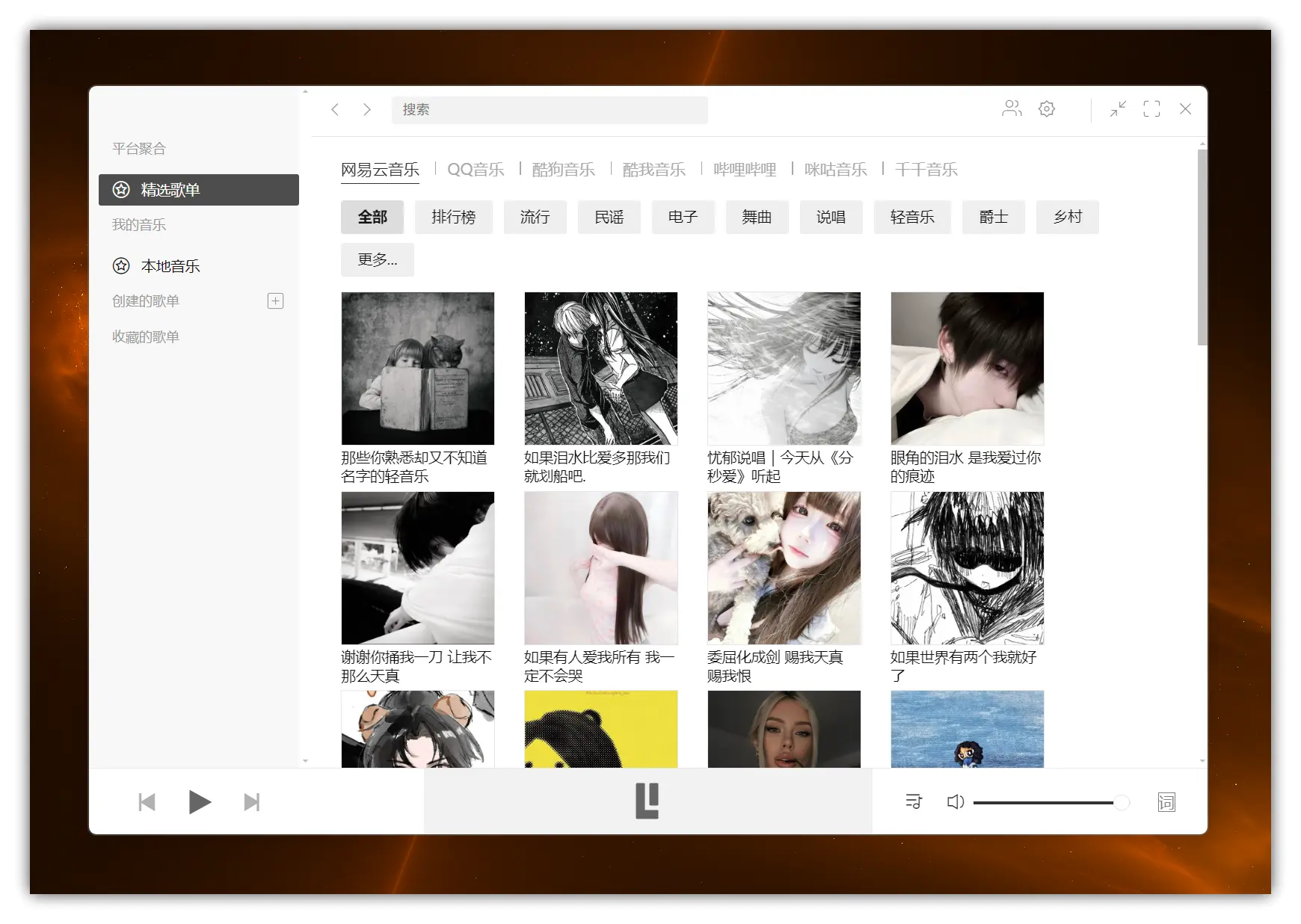The image size is (1301, 924).
Task: Select the 乡村 category filter
Action: click(x=1068, y=217)
